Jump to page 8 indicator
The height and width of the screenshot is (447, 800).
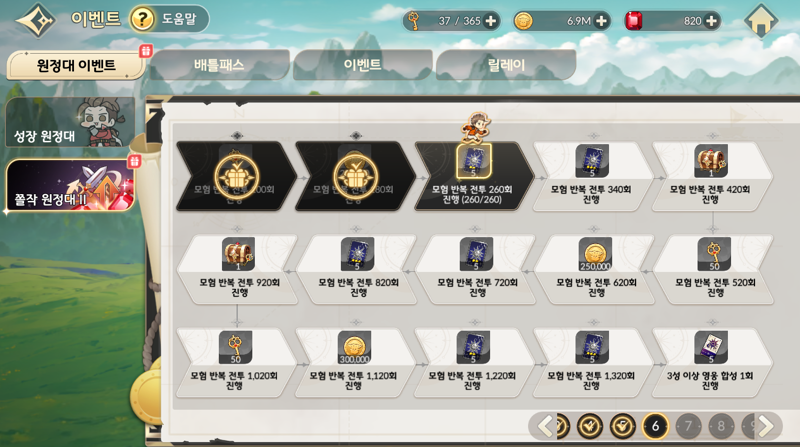coord(721,426)
